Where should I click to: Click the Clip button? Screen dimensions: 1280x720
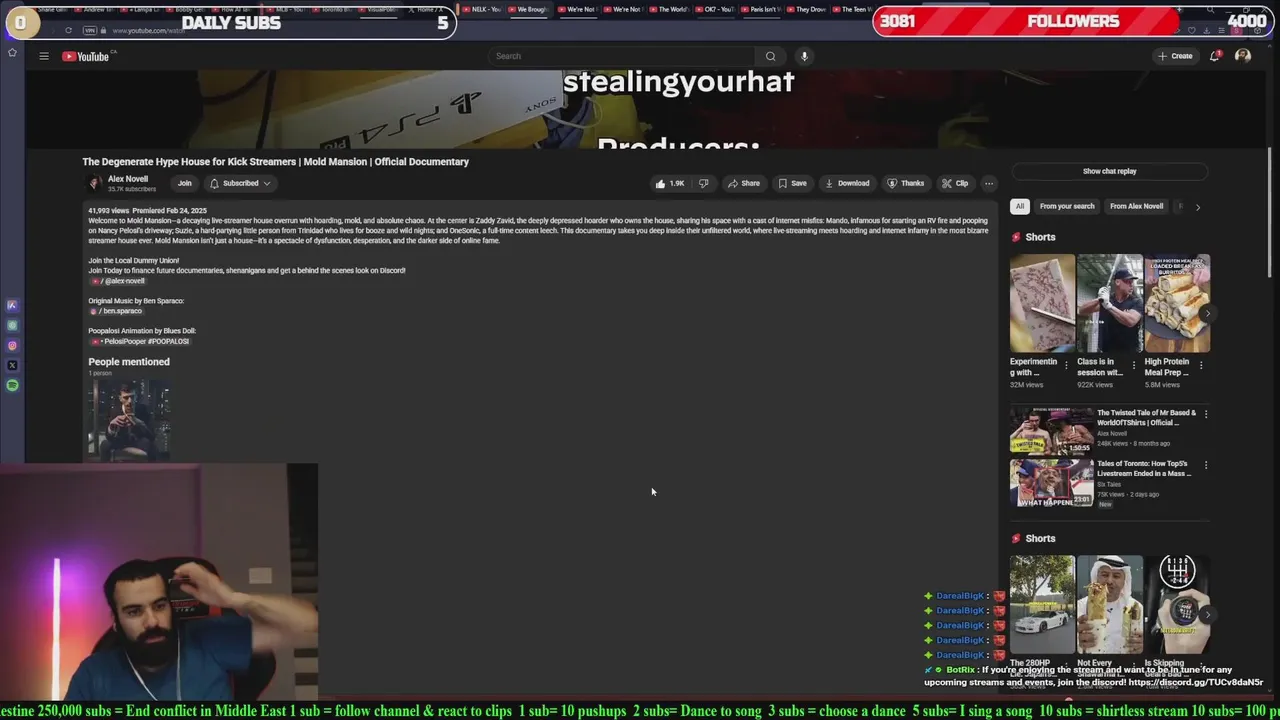(x=955, y=183)
